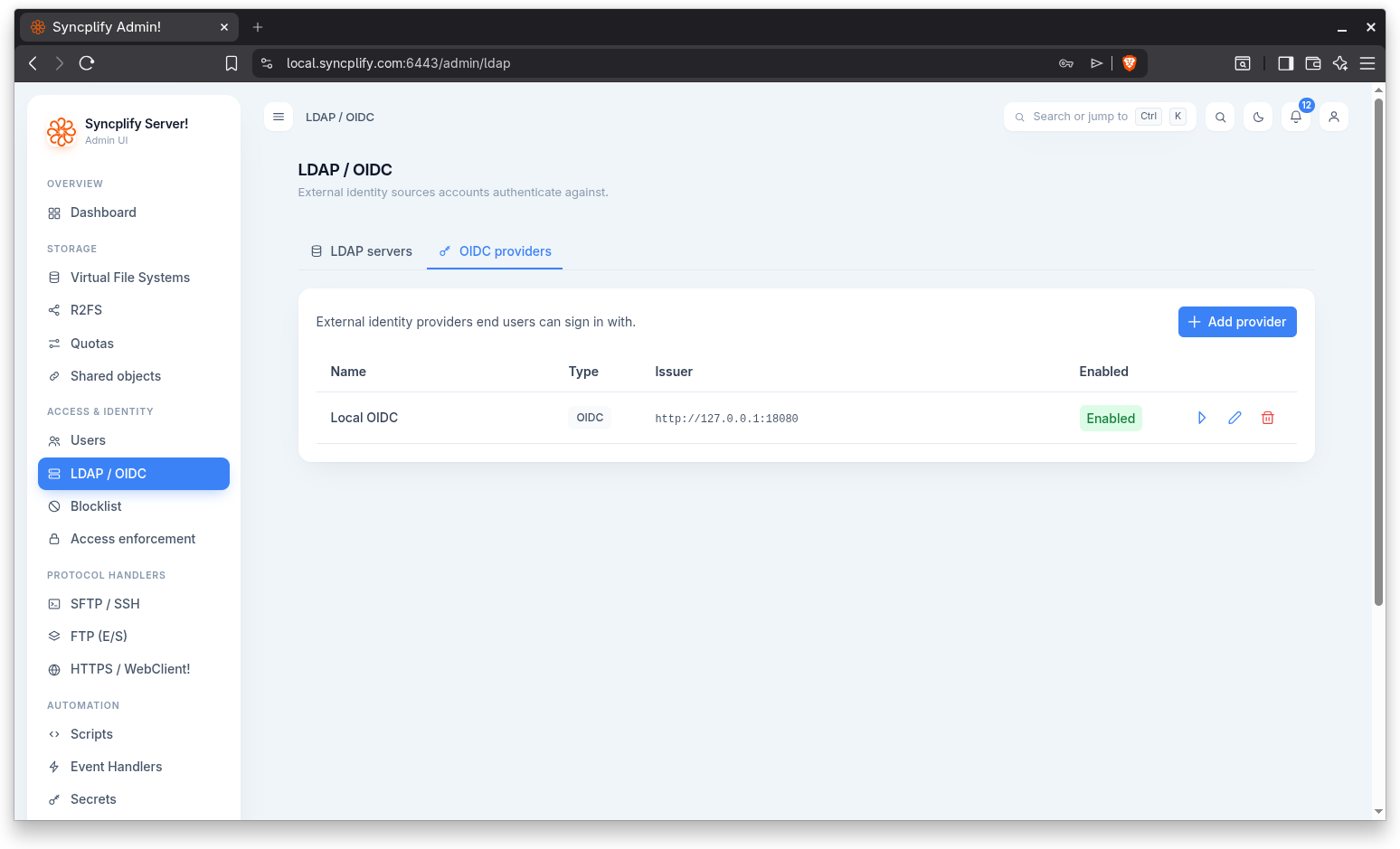
Task: Open R2FS in sidebar
Action: [134, 310]
